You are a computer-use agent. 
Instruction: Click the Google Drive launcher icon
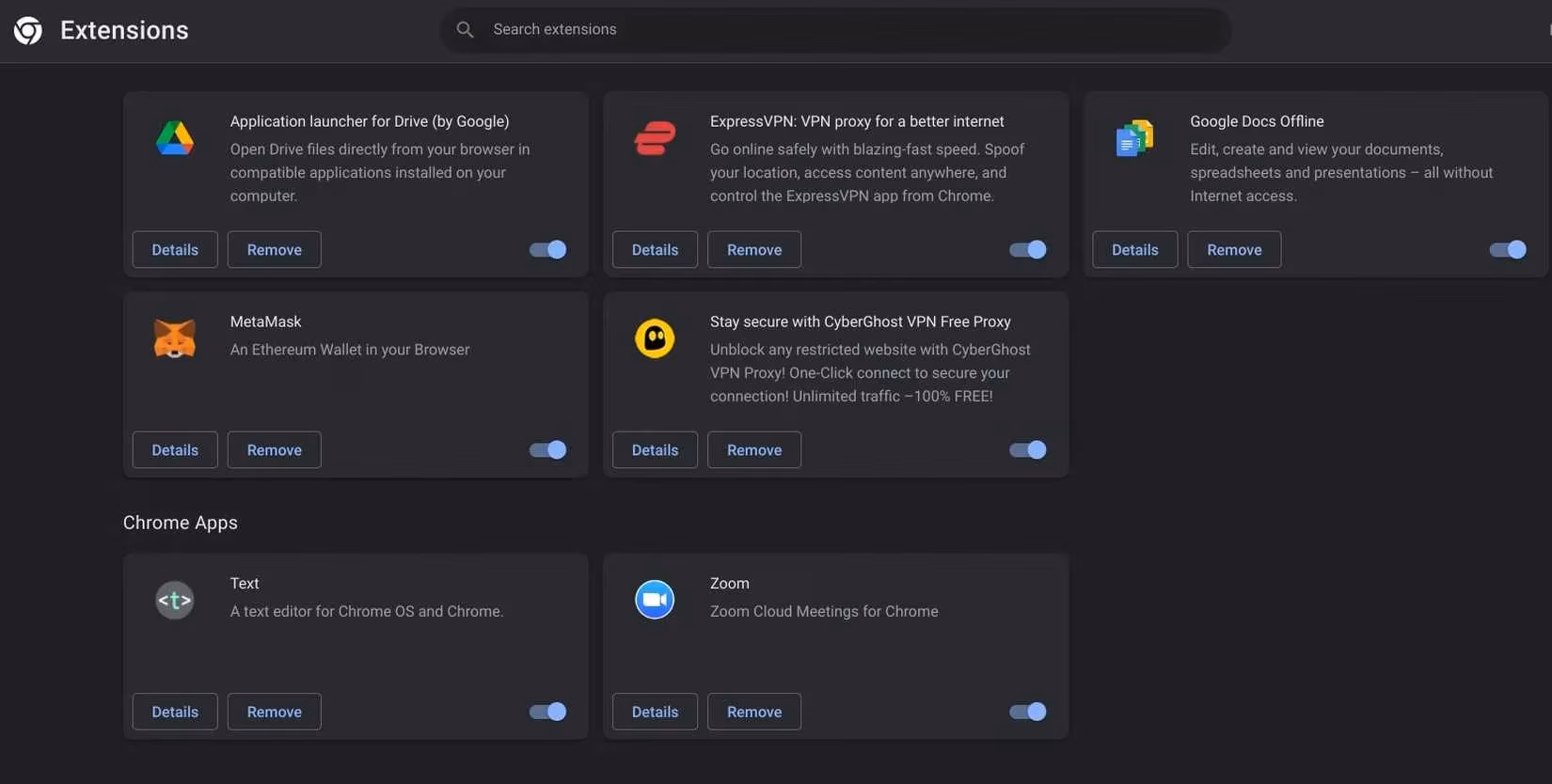175,138
